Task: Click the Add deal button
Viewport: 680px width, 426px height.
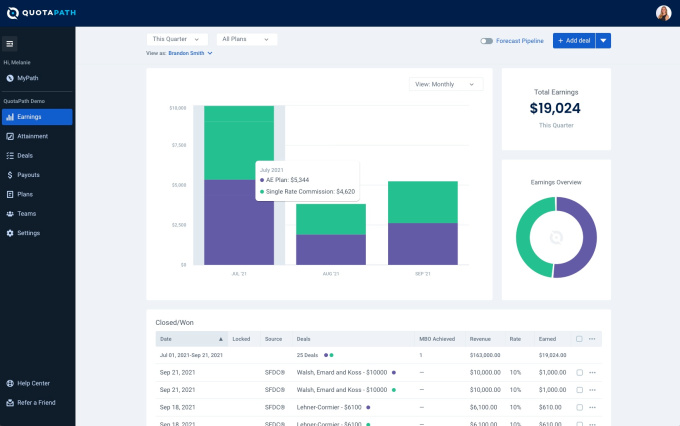Action: tap(574, 41)
